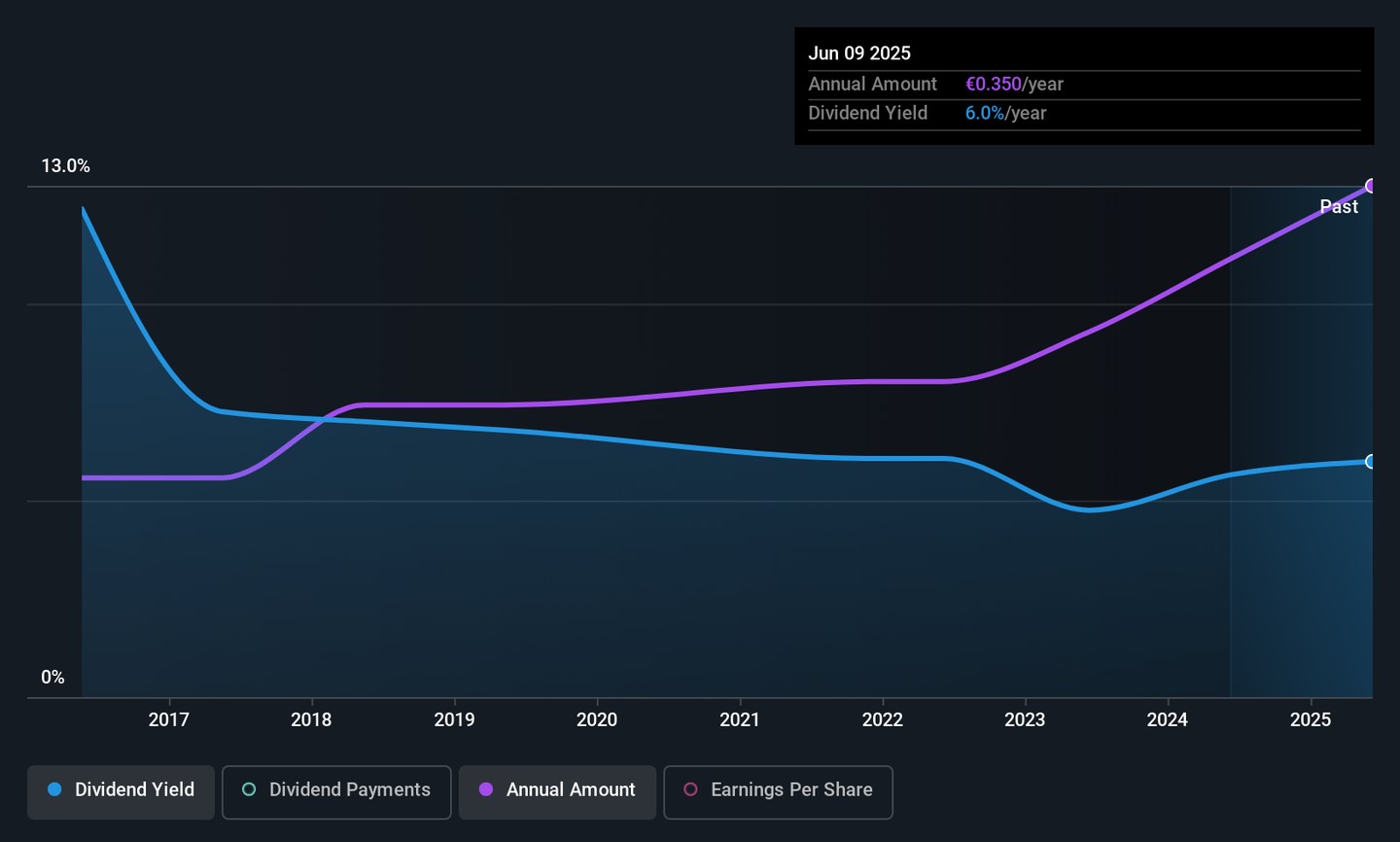This screenshot has height=842, width=1400.
Task: Click the teal ring icon beside Dividend Payments
Action: pyautogui.click(x=249, y=789)
